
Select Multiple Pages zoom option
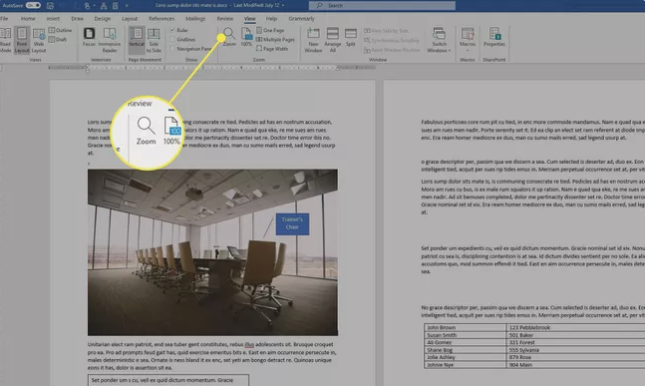point(275,40)
